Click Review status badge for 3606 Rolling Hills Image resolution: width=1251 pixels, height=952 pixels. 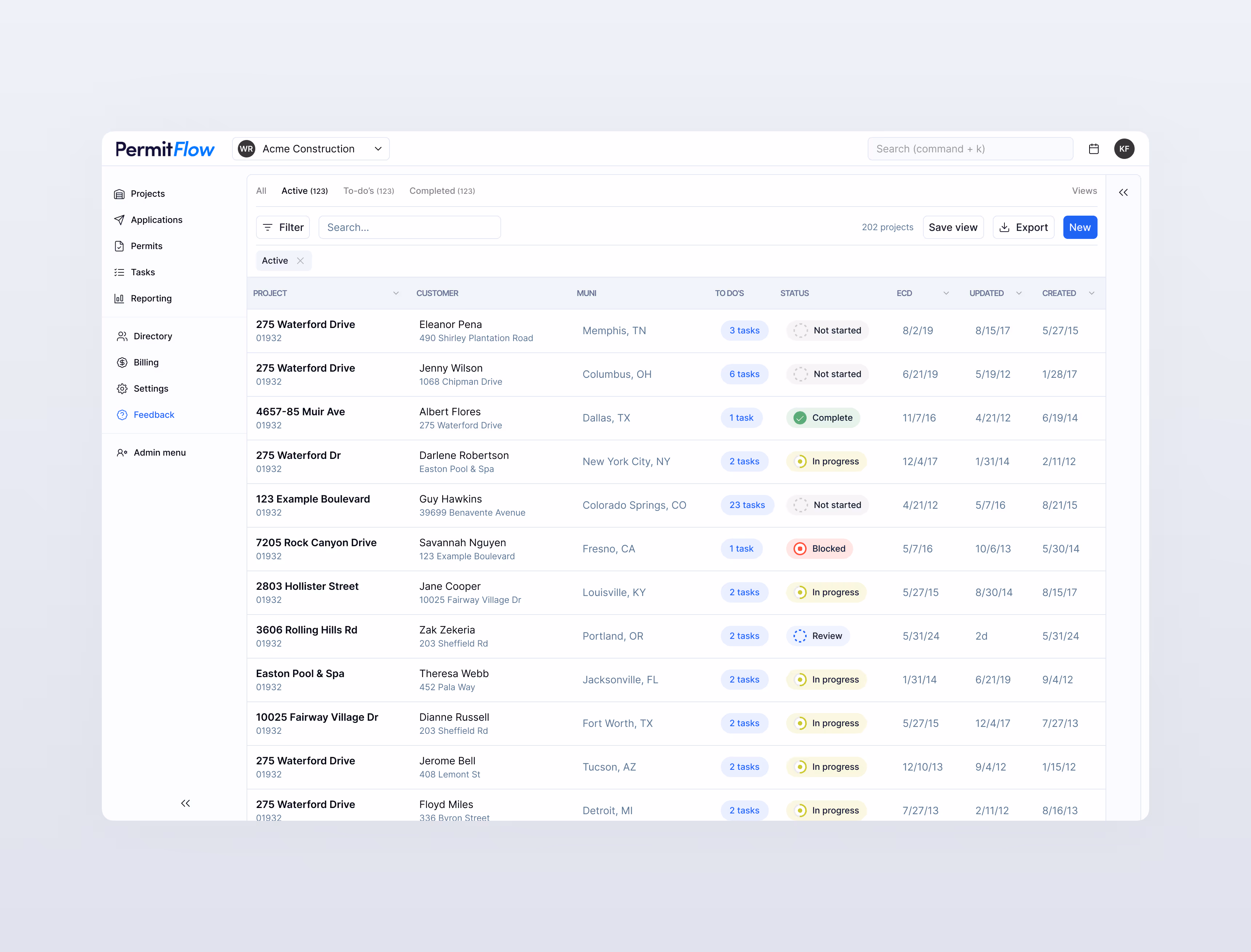point(818,636)
